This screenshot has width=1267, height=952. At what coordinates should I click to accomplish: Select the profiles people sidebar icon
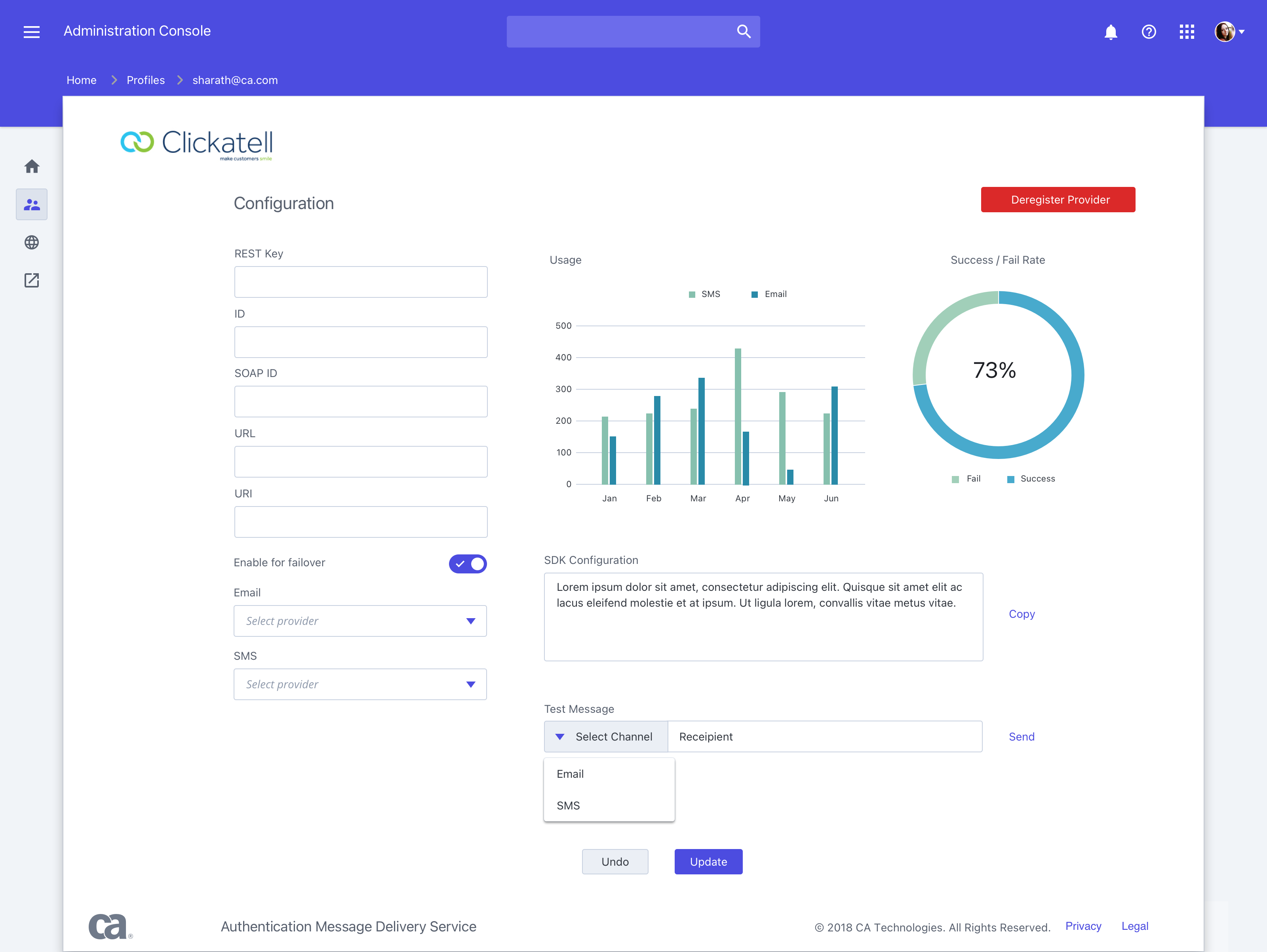pyautogui.click(x=32, y=204)
